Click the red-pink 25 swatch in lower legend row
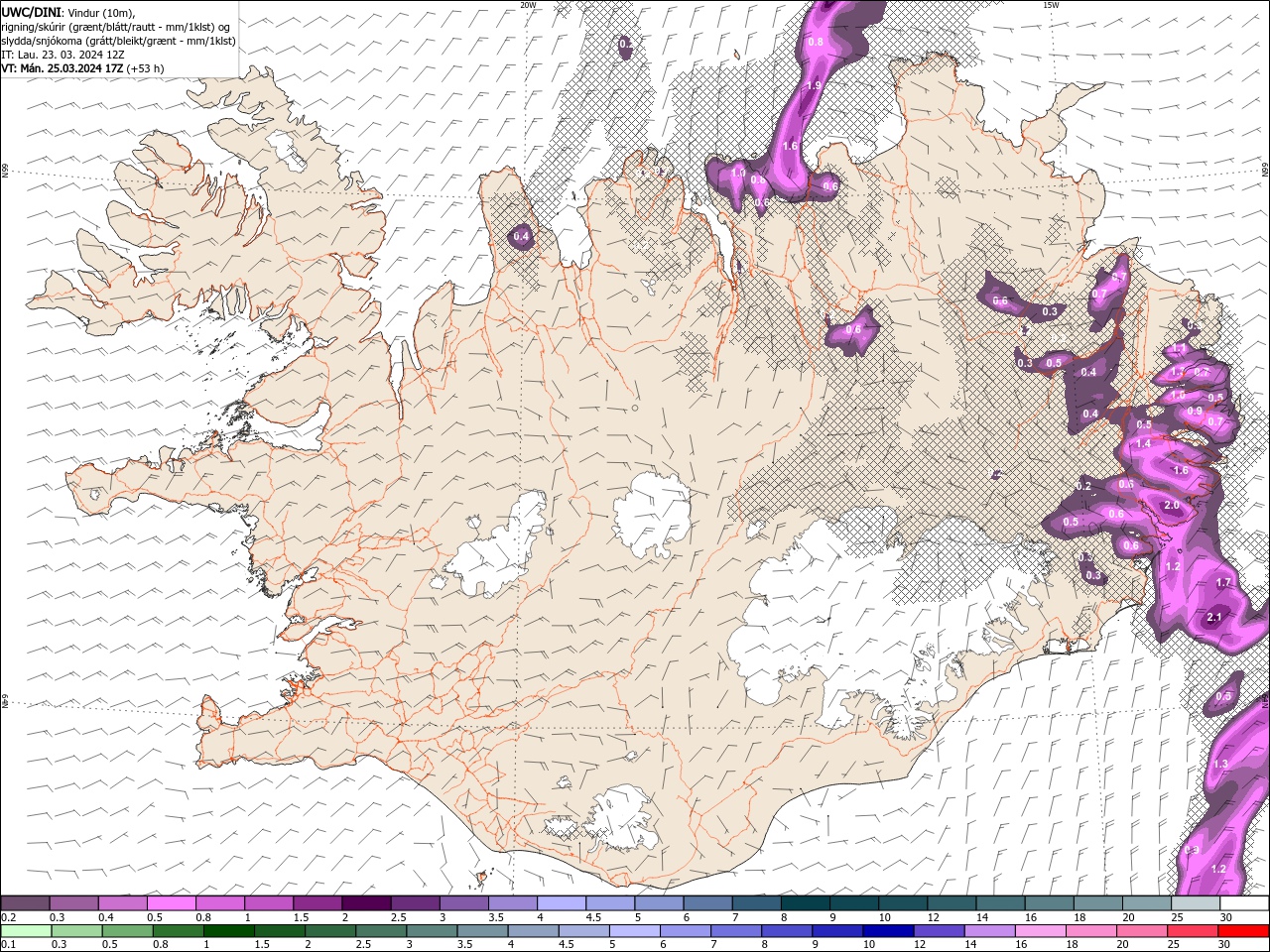The height and width of the screenshot is (952, 1270). coord(1193,931)
